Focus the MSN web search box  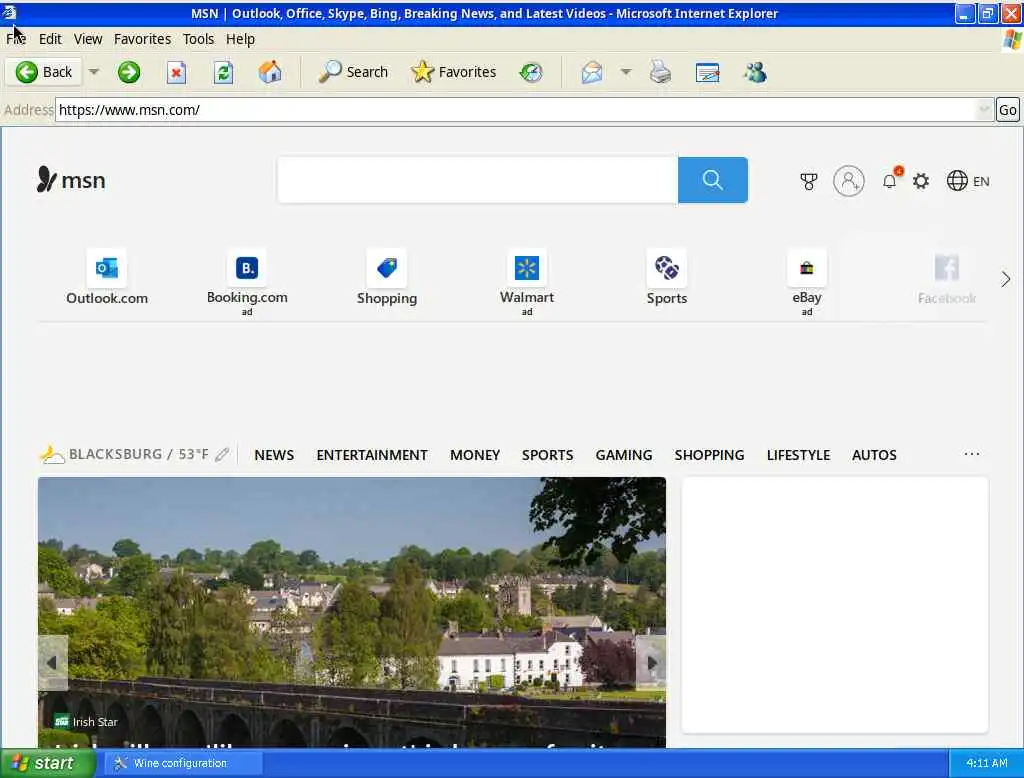[478, 180]
